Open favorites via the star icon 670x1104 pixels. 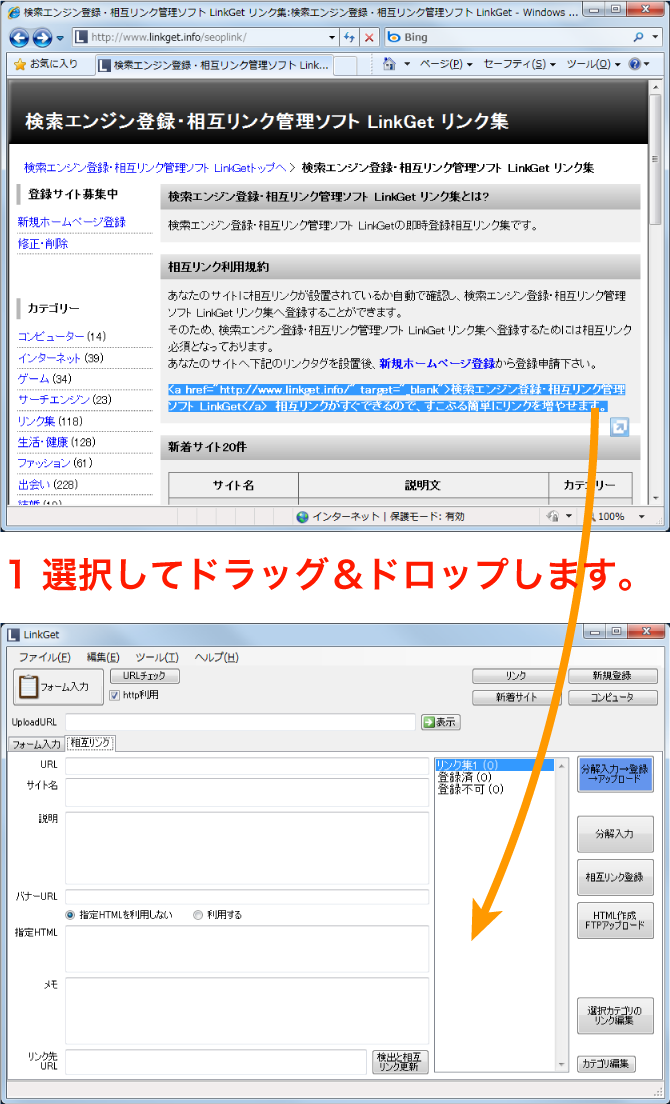point(20,64)
